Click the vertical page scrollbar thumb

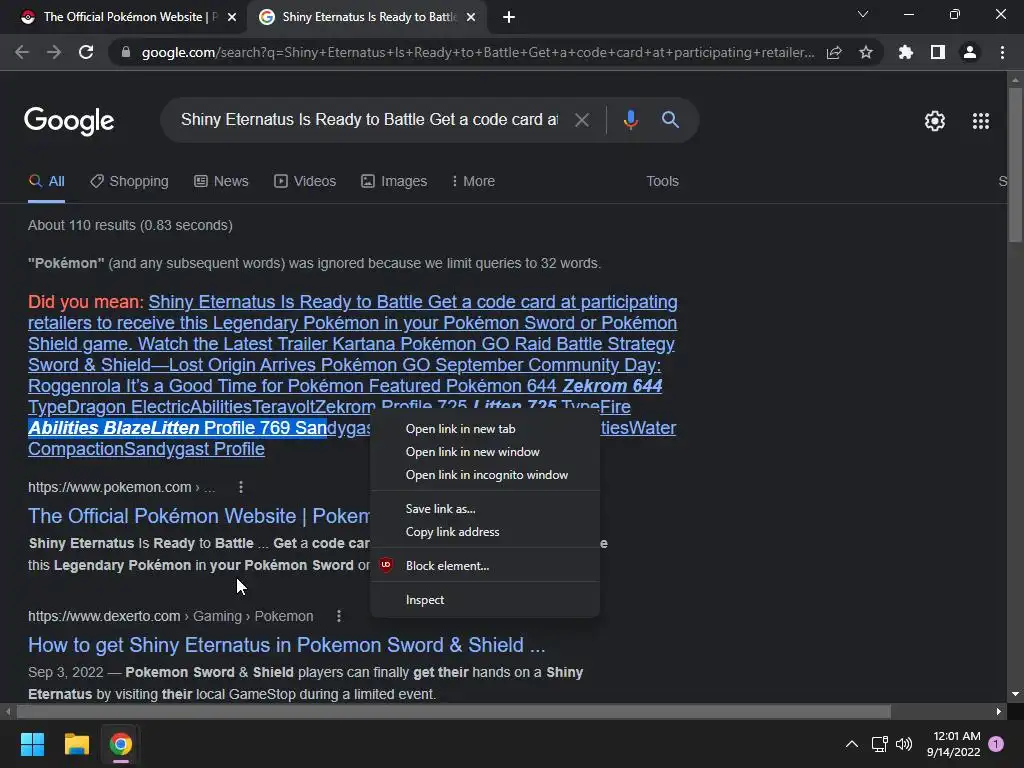1015,165
